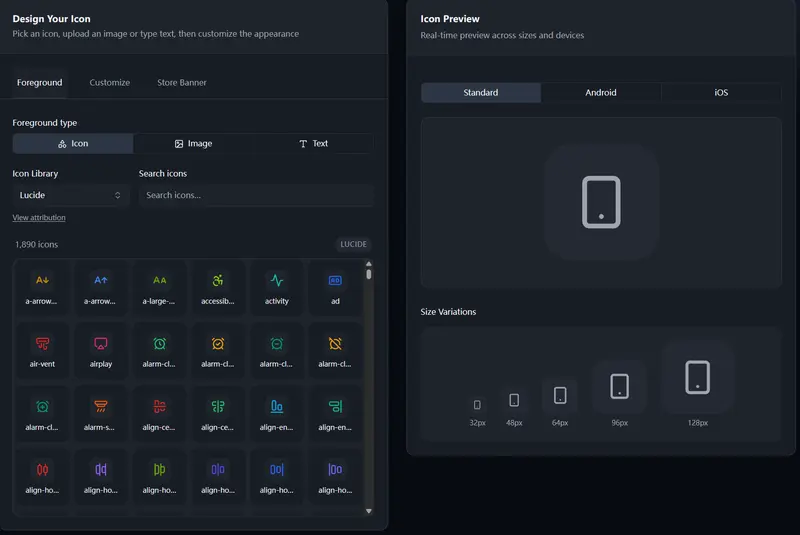Image resolution: width=800 pixels, height=535 pixels.
Task: Choose the crossed-out alarm-clock-off icon
Action: 335,351
